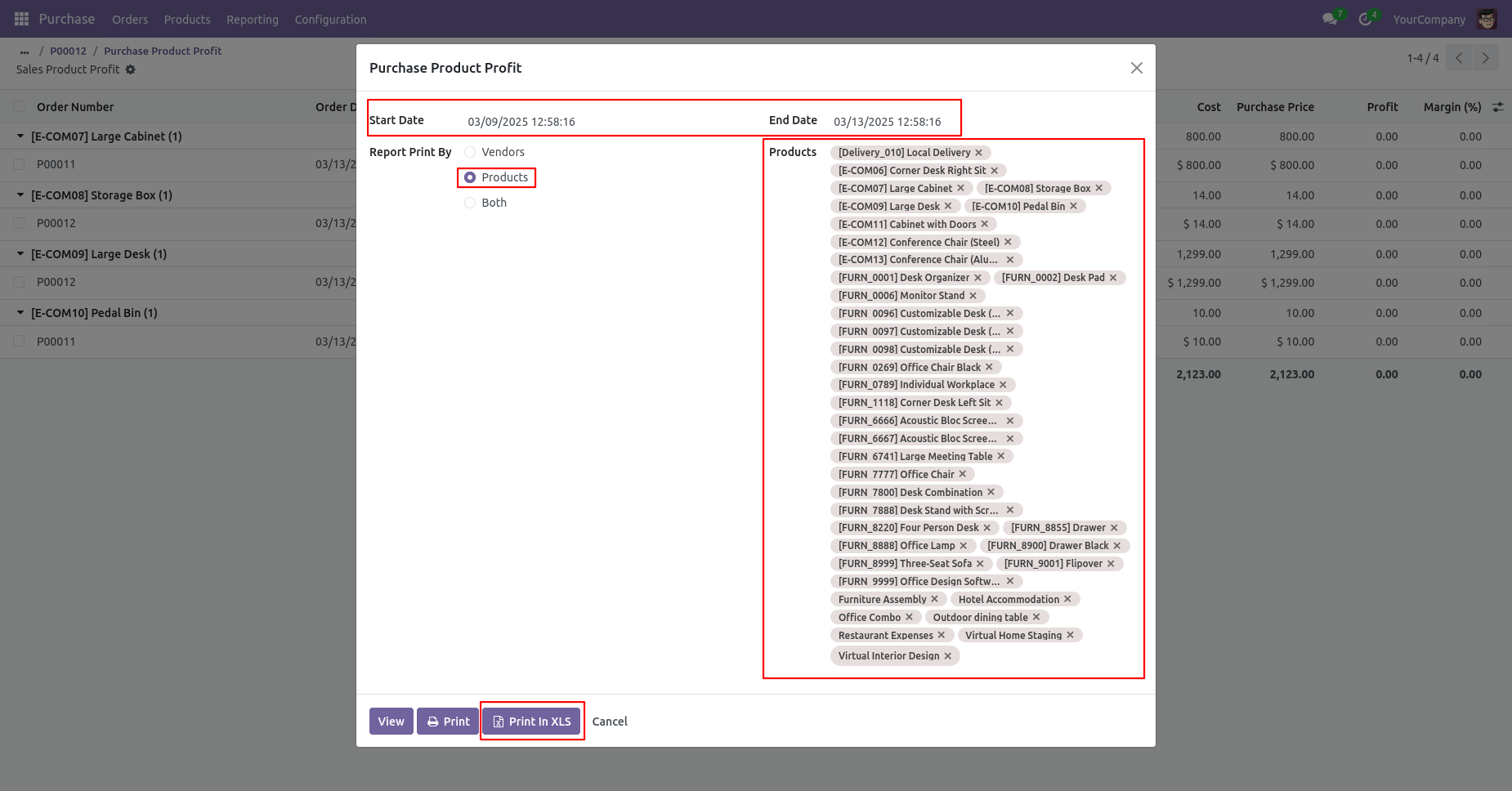This screenshot has height=791, width=1512.
Task: Select the Both radio option
Action: [470, 203]
